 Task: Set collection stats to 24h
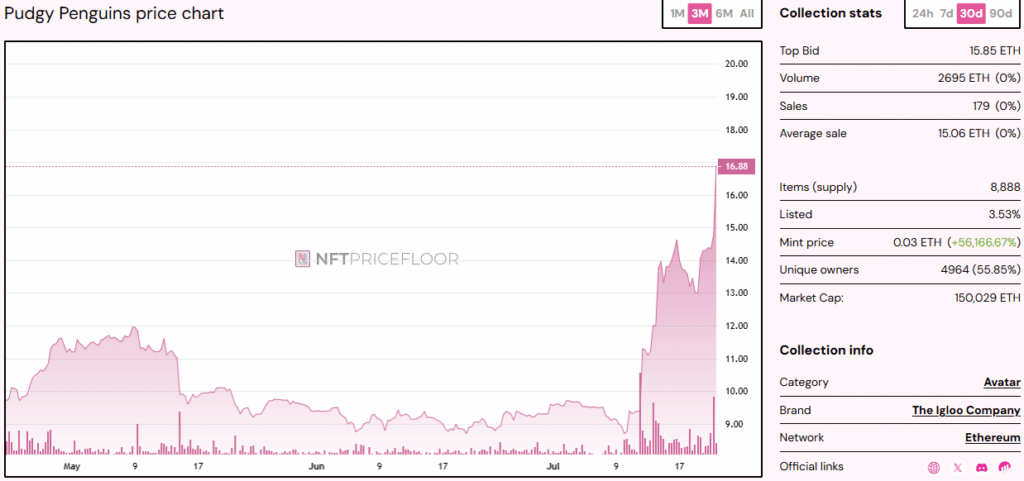click(922, 14)
